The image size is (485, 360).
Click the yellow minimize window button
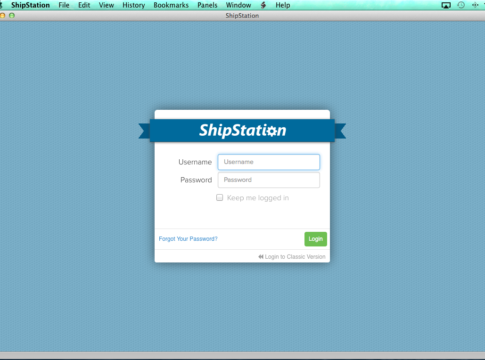coord(2,15)
